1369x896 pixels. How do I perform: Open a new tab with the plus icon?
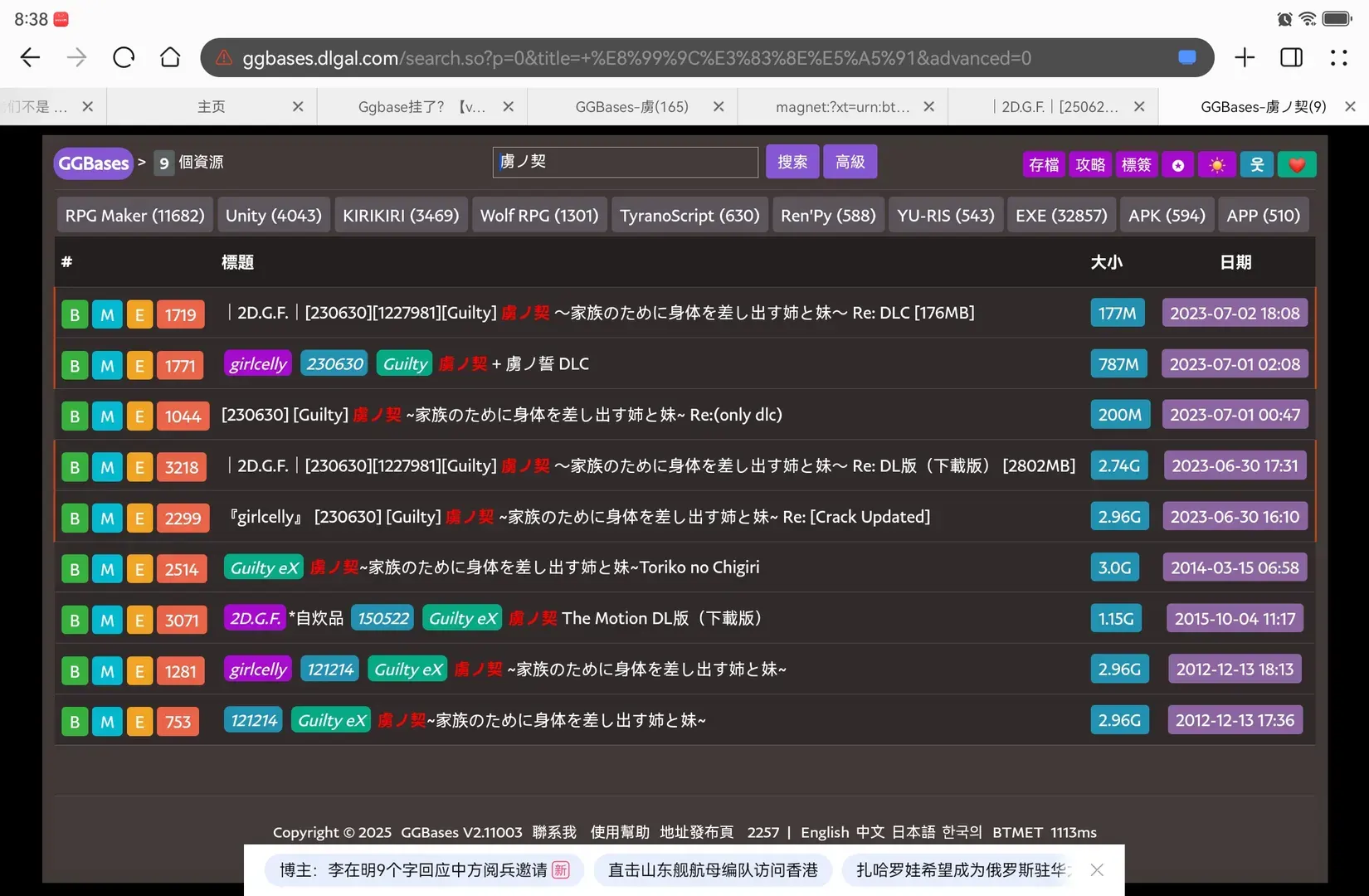(1245, 57)
